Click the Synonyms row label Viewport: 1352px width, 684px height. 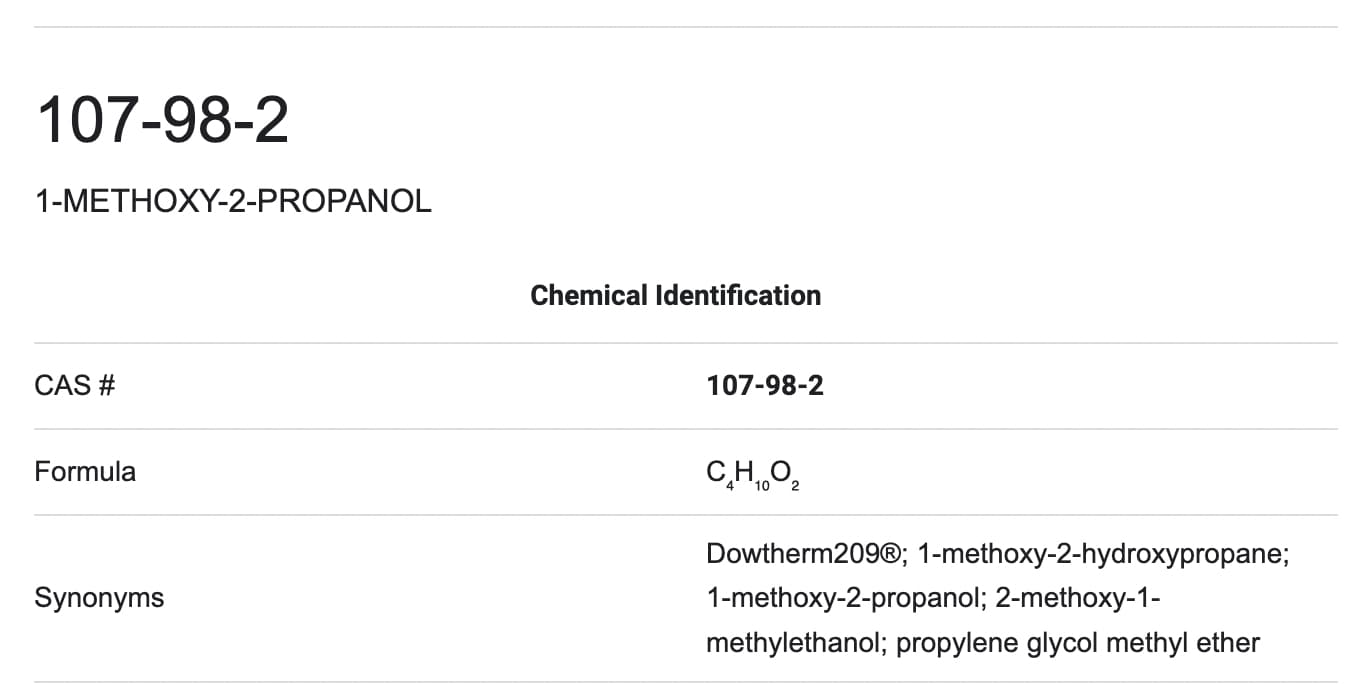point(99,598)
